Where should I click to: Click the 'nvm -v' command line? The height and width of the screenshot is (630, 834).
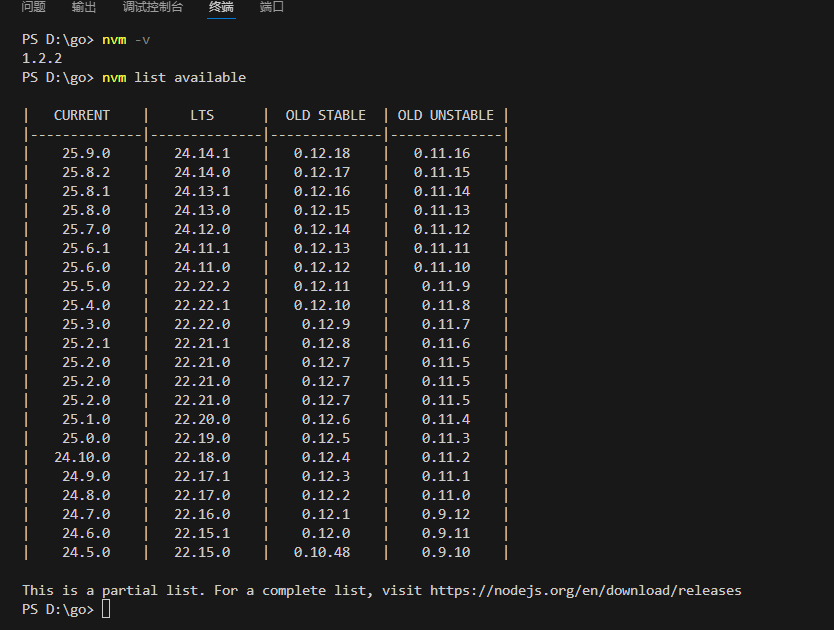(126, 39)
